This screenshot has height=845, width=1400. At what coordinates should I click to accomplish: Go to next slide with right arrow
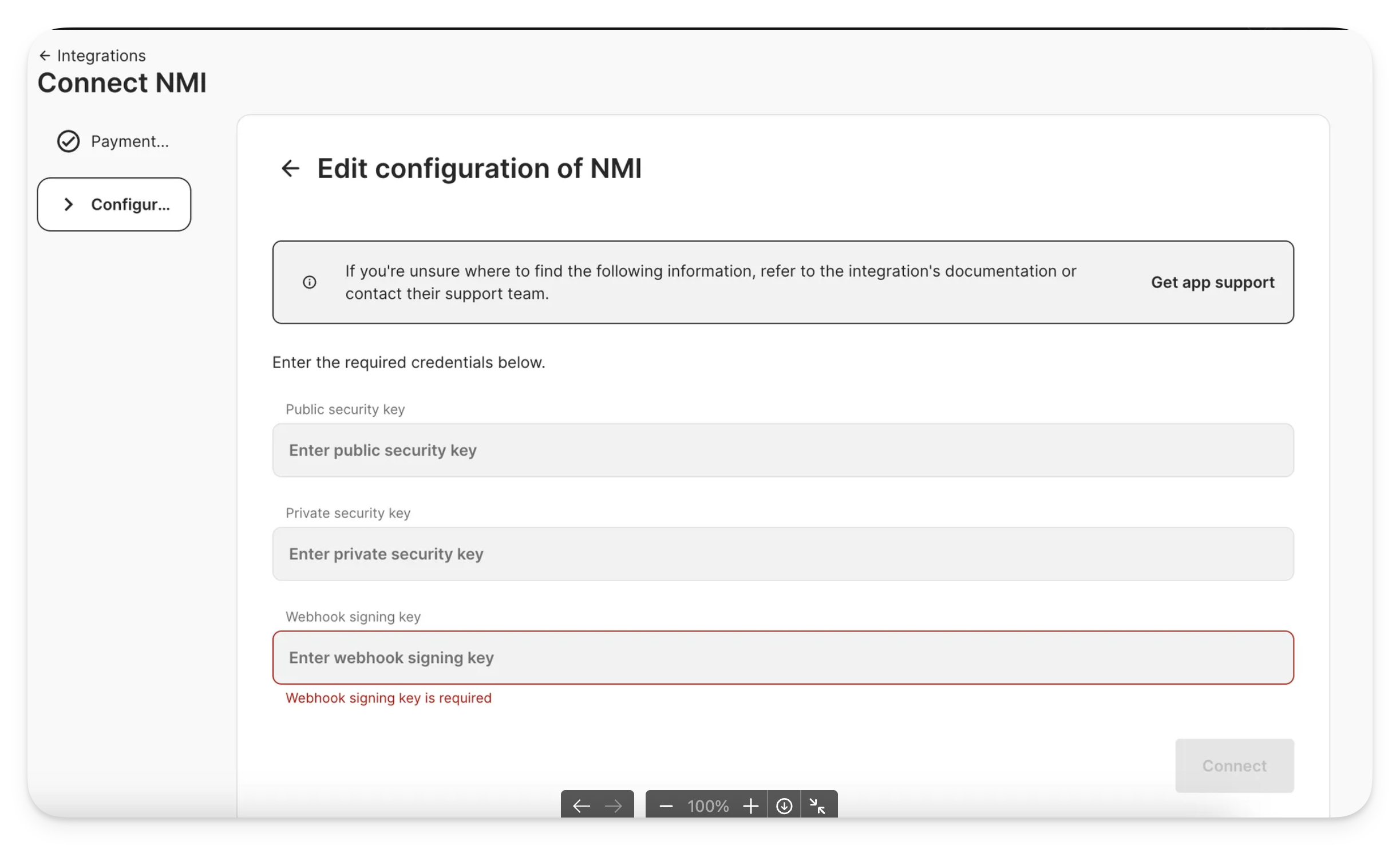(x=614, y=806)
